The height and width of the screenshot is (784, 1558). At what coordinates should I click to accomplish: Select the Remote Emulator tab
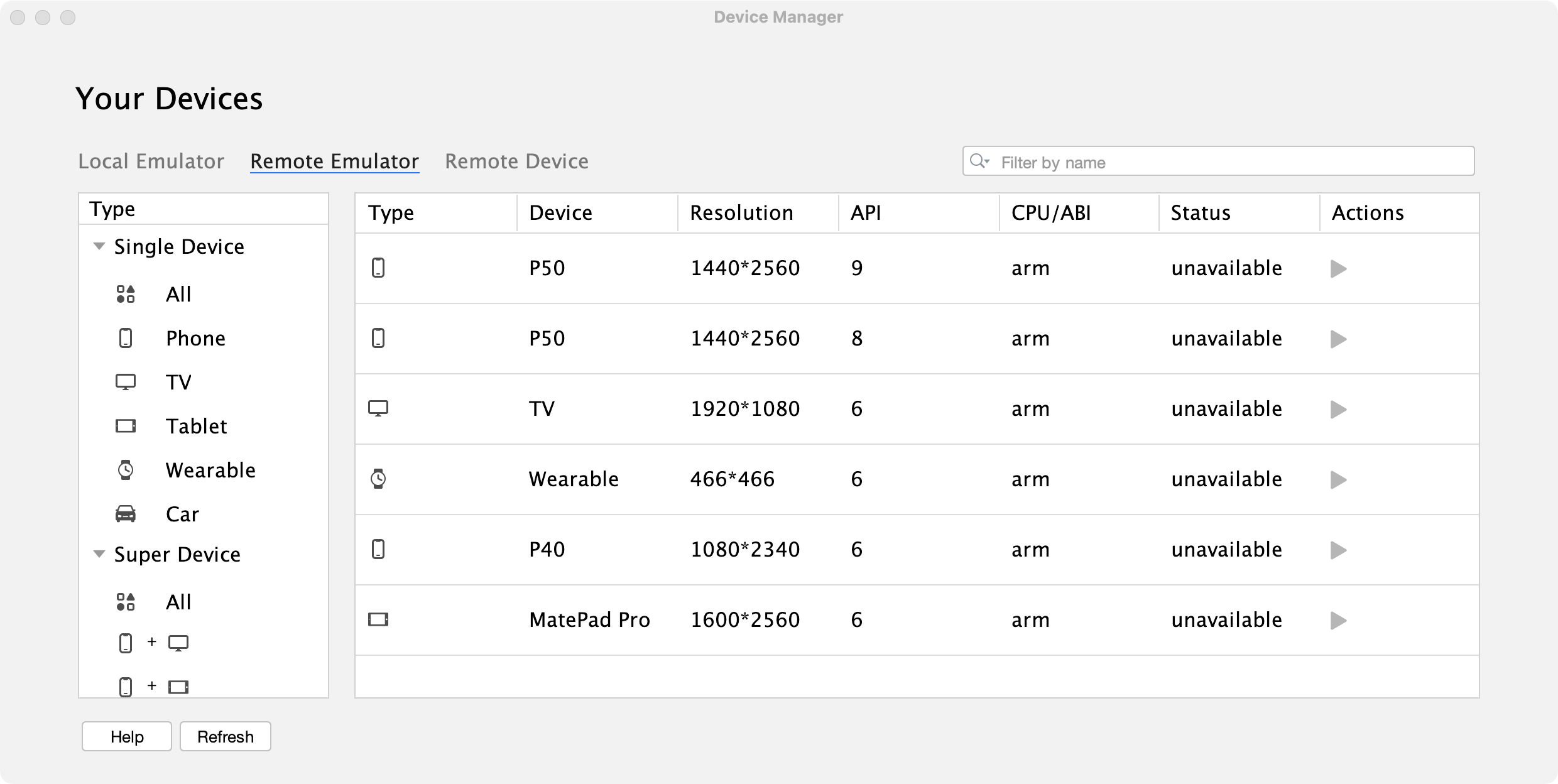point(334,161)
